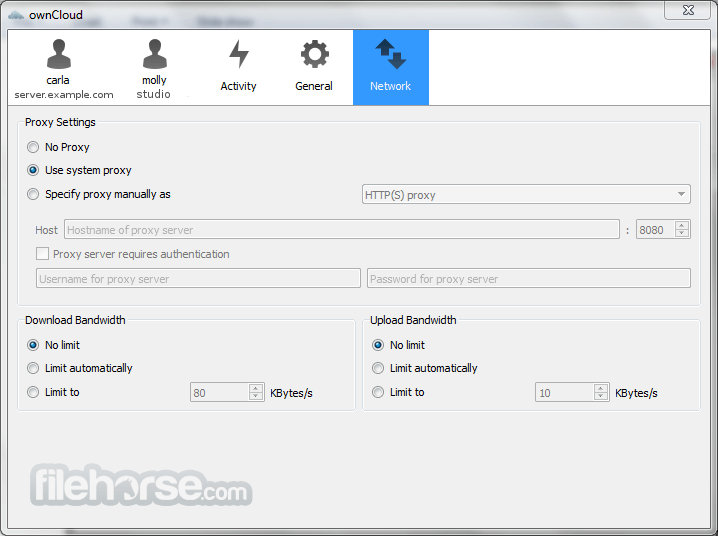The width and height of the screenshot is (718, 536).
Task: Open the carla account tab
Action: [x=63, y=68]
